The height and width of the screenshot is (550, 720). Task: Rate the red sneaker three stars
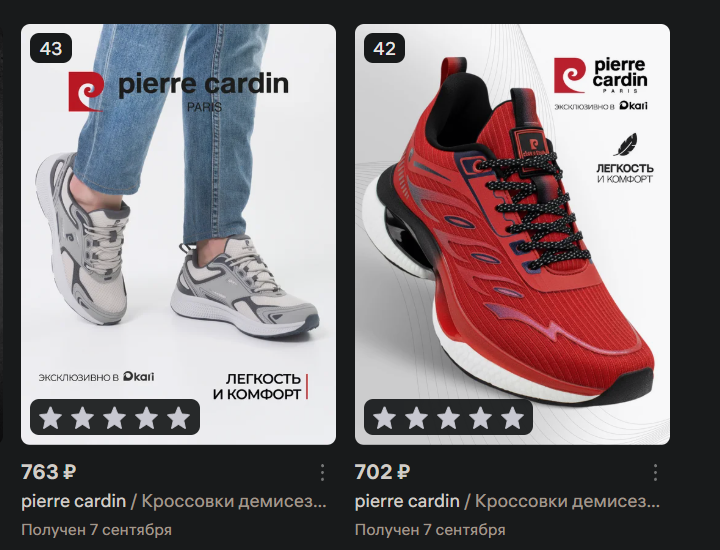coord(449,418)
